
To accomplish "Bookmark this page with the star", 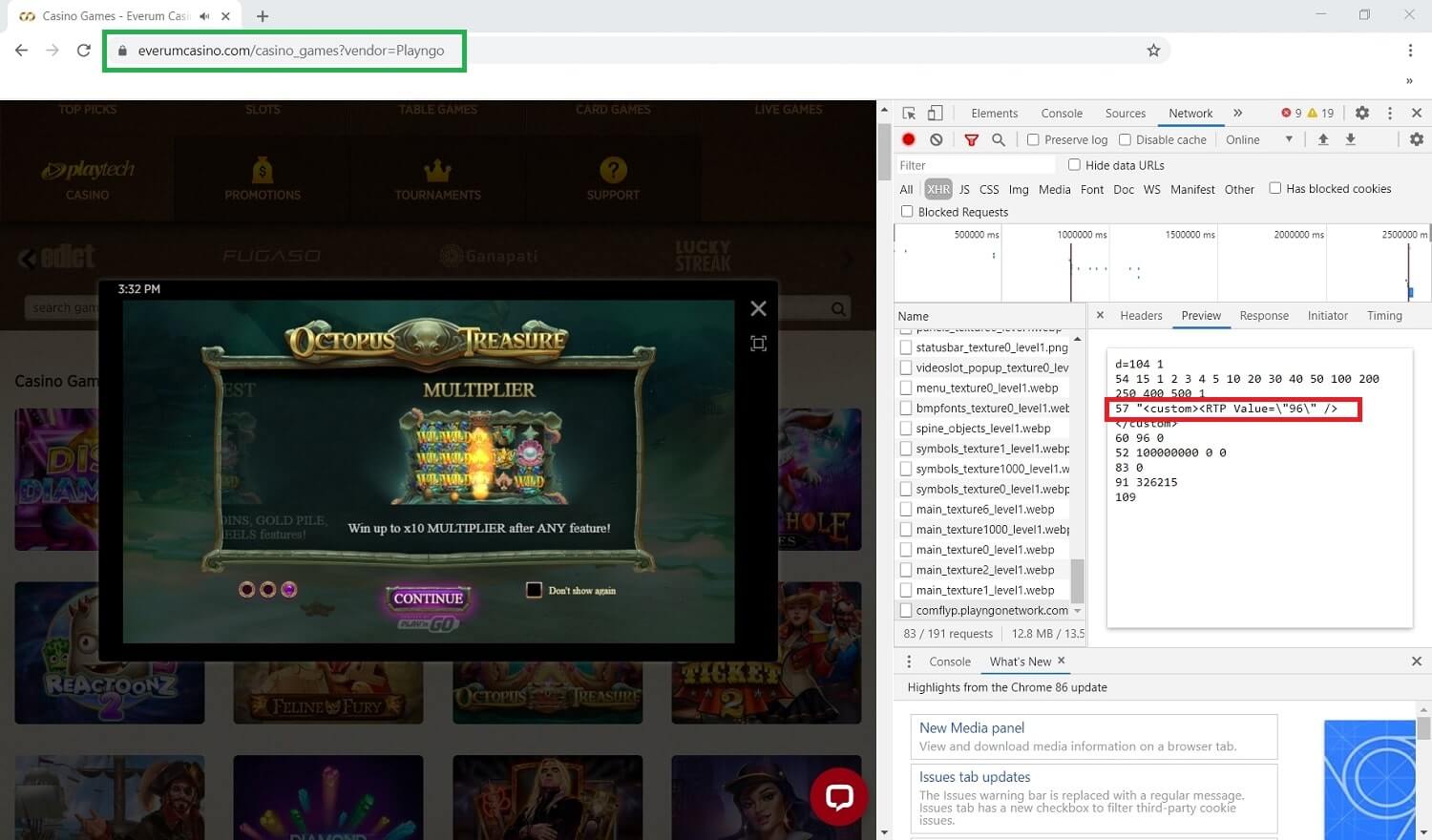I will 1153,51.
